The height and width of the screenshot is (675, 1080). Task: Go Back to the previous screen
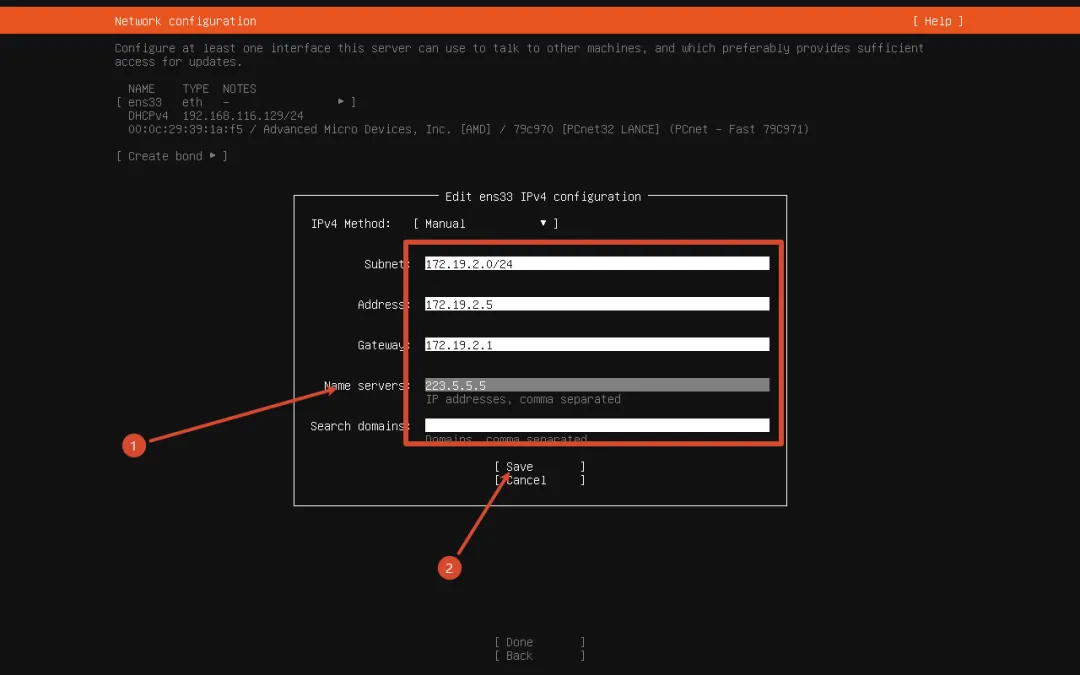click(540, 656)
